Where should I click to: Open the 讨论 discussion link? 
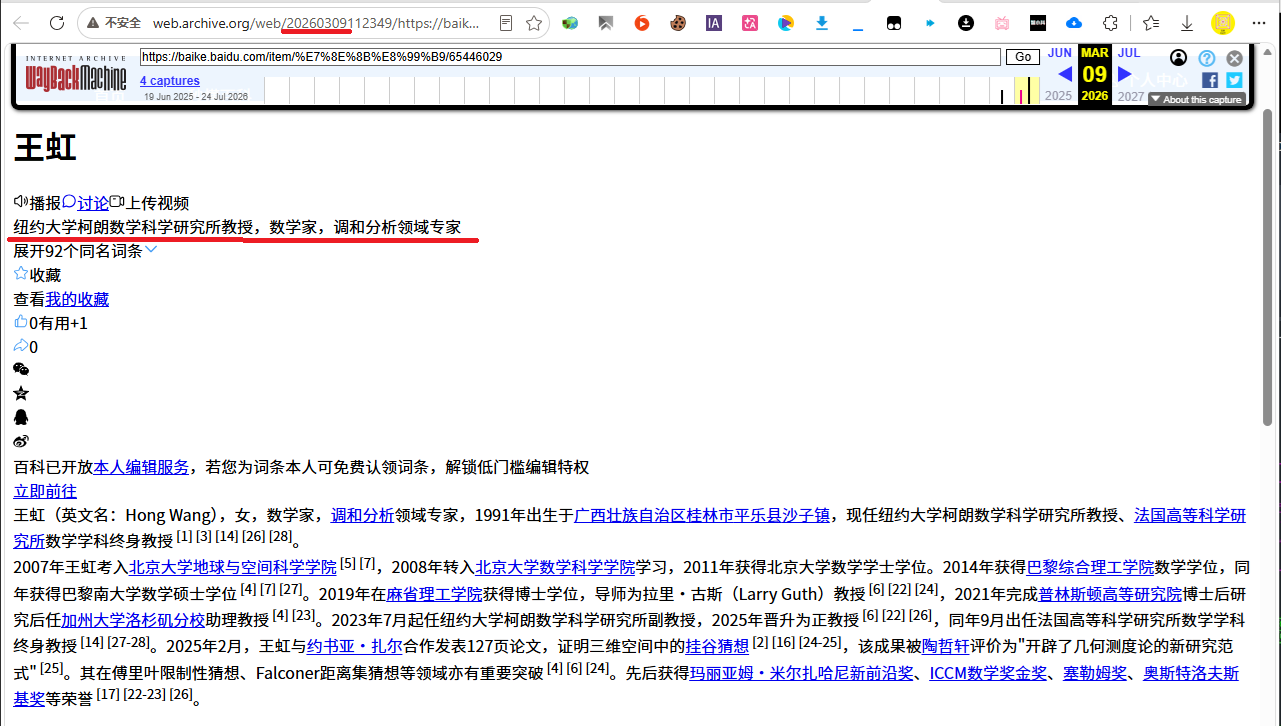[93, 203]
